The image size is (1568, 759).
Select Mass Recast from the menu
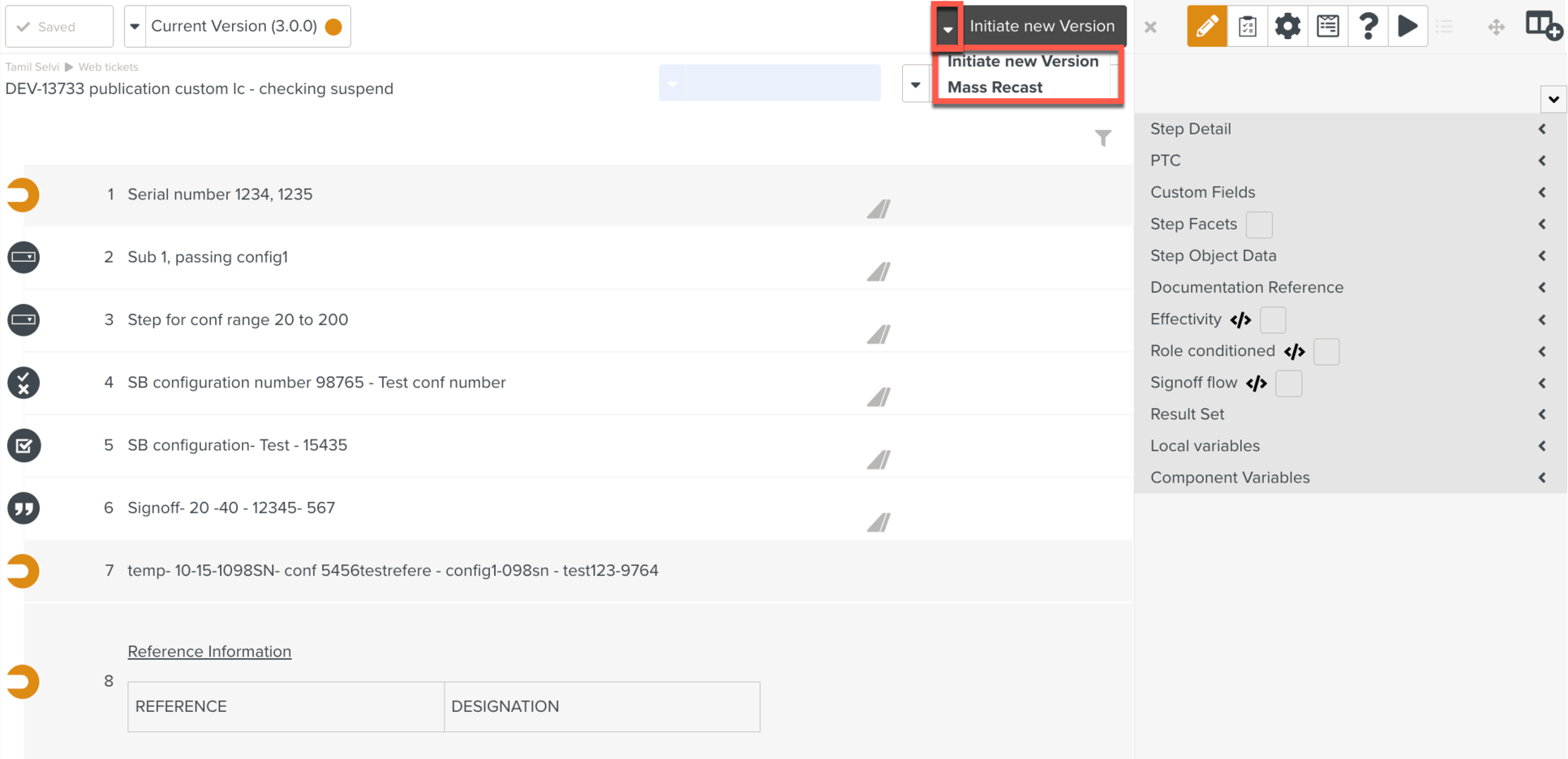995,87
